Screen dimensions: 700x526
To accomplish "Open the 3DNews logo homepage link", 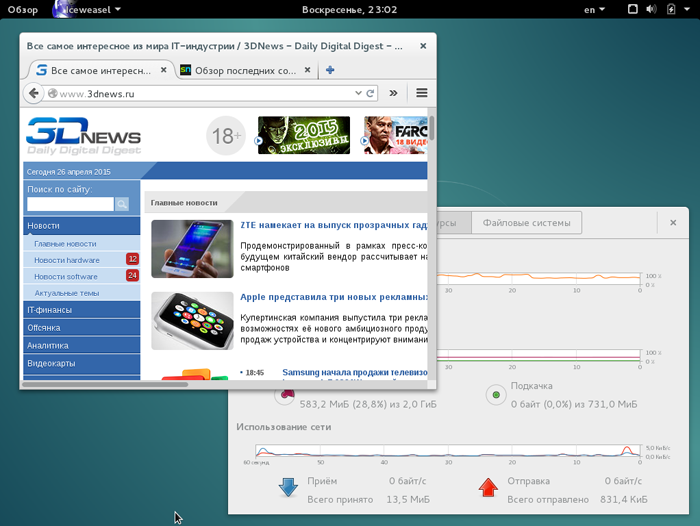I will coord(83,136).
